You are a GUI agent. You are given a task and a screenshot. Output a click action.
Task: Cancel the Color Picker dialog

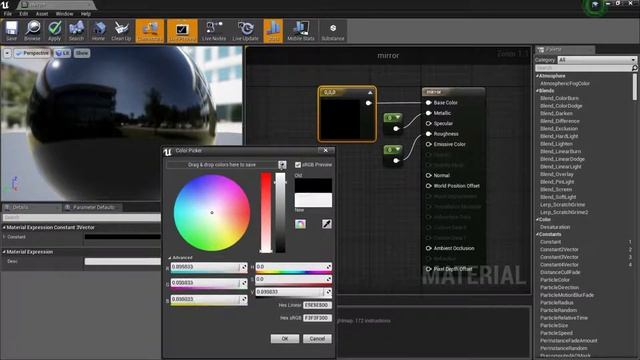317,339
